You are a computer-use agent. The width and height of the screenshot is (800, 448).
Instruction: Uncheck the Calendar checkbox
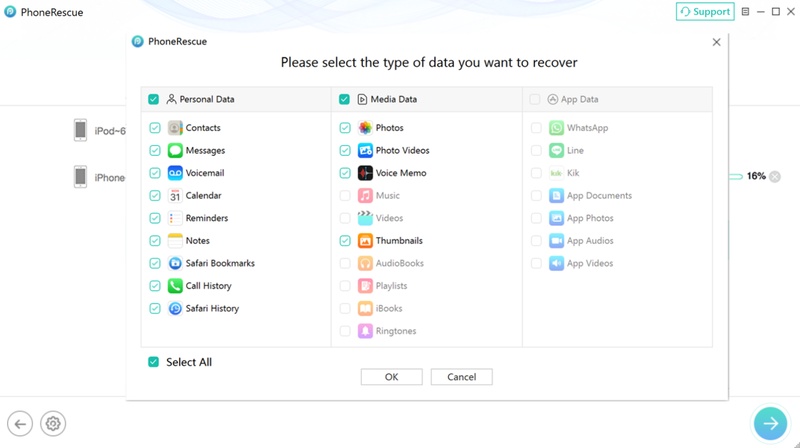[155, 195]
